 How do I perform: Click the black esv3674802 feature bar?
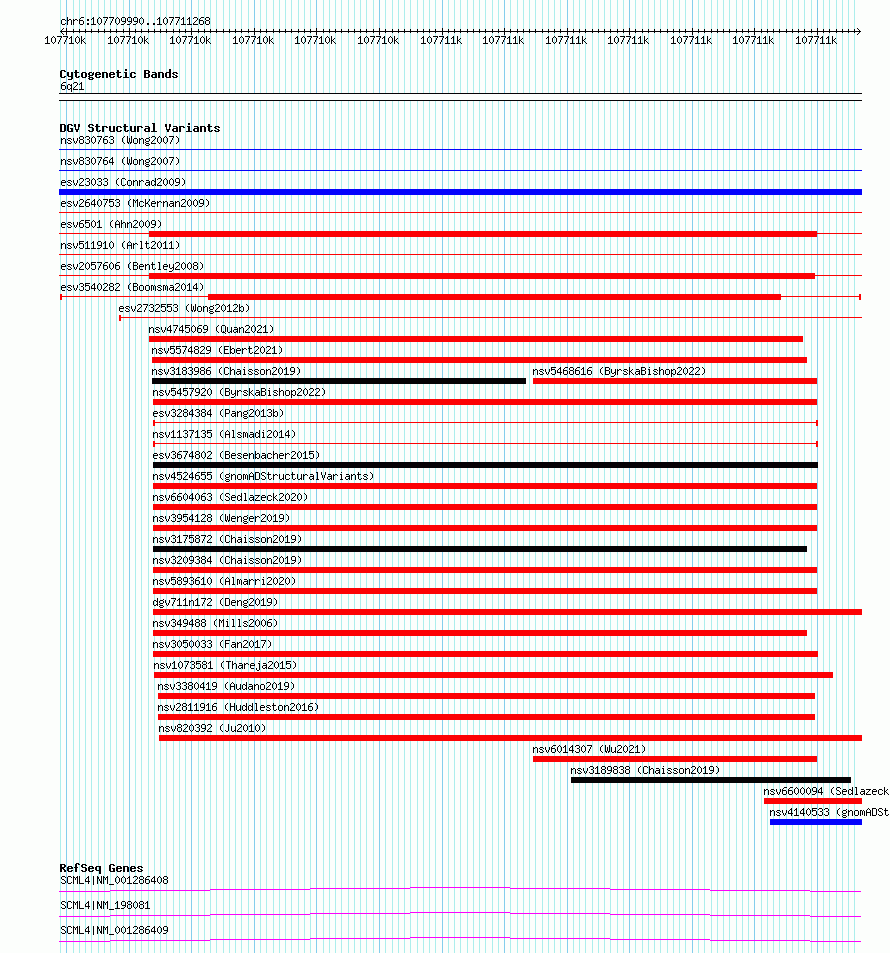pos(485,465)
